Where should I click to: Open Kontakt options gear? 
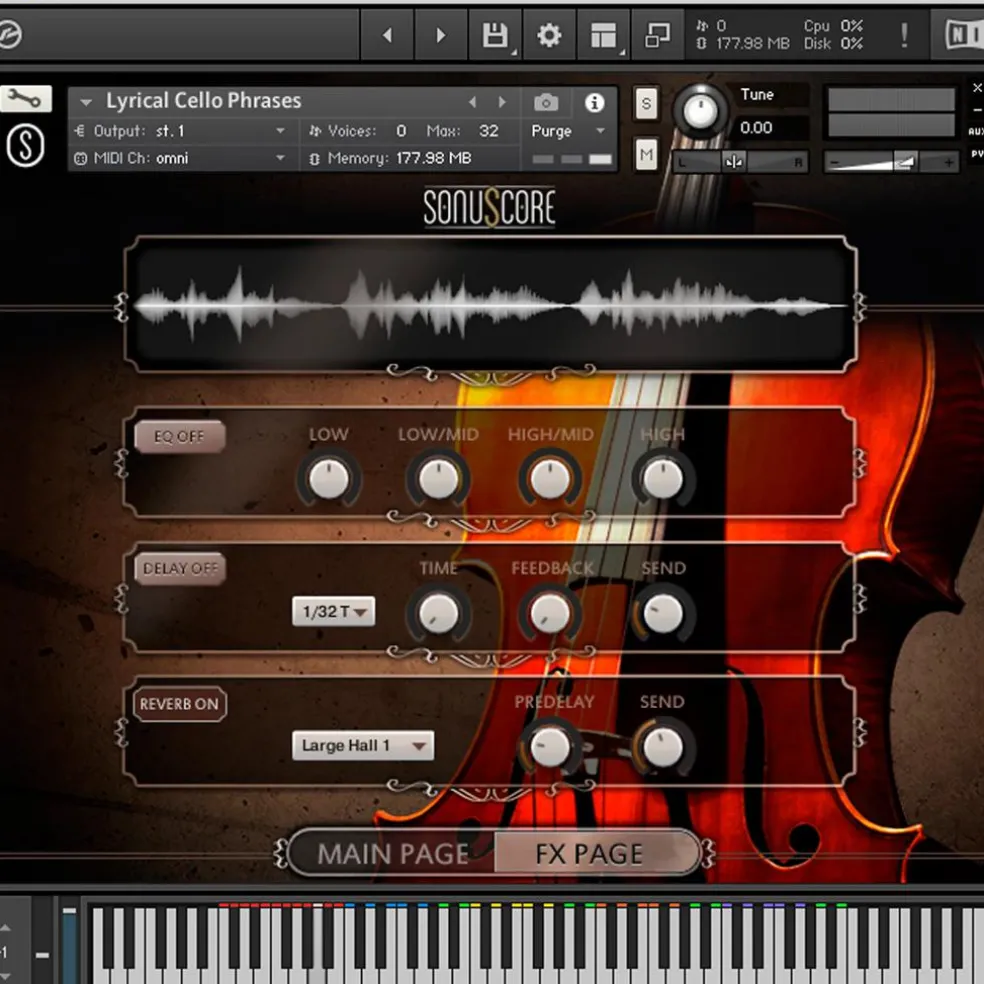(549, 35)
